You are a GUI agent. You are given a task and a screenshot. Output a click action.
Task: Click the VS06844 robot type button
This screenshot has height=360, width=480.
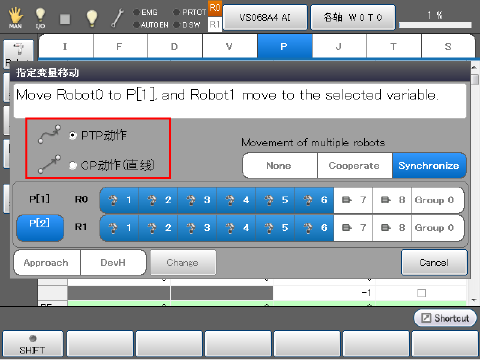pyautogui.click(x=265, y=17)
